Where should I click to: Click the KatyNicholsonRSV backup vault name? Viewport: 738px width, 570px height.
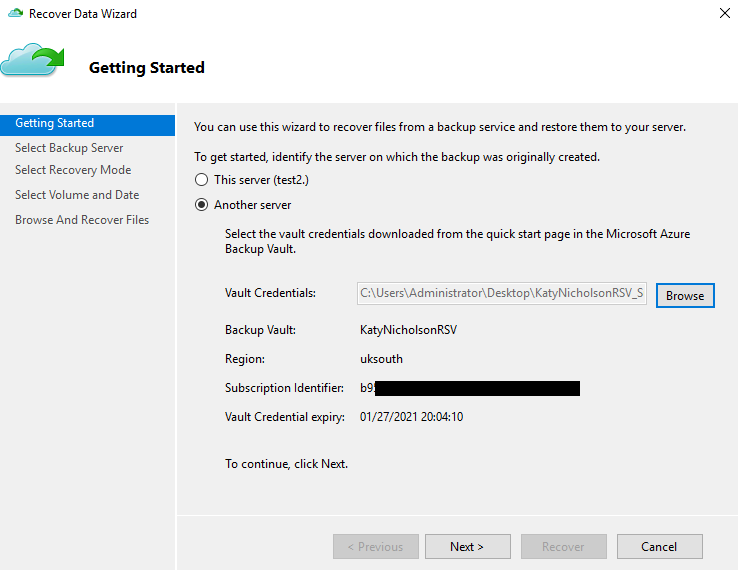click(x=408, y=329)
